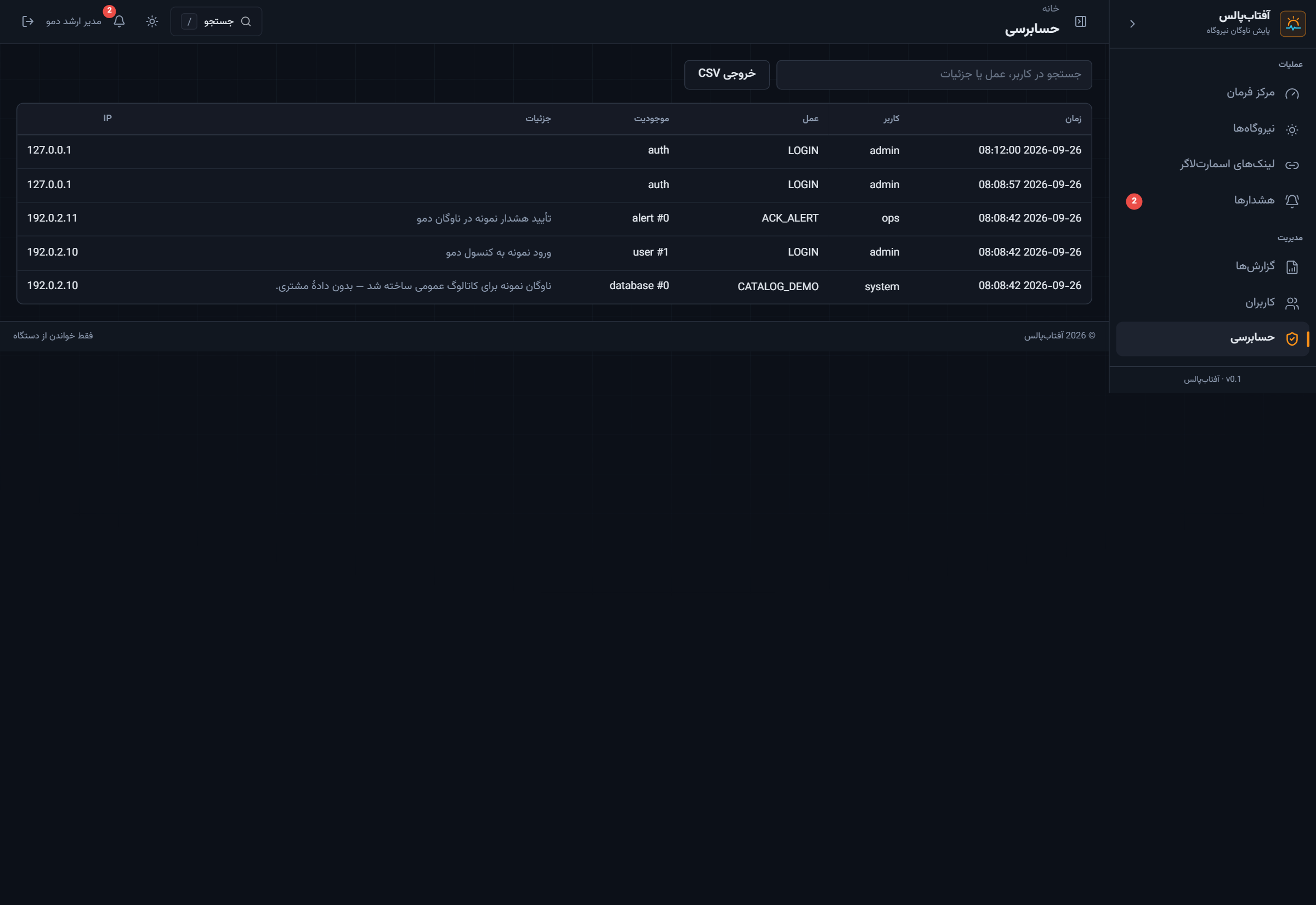This screenshot has height=905, width=1316.
Task: Toggle sidebar panel icon next to breadcrumb
Action: (1080, 21)
